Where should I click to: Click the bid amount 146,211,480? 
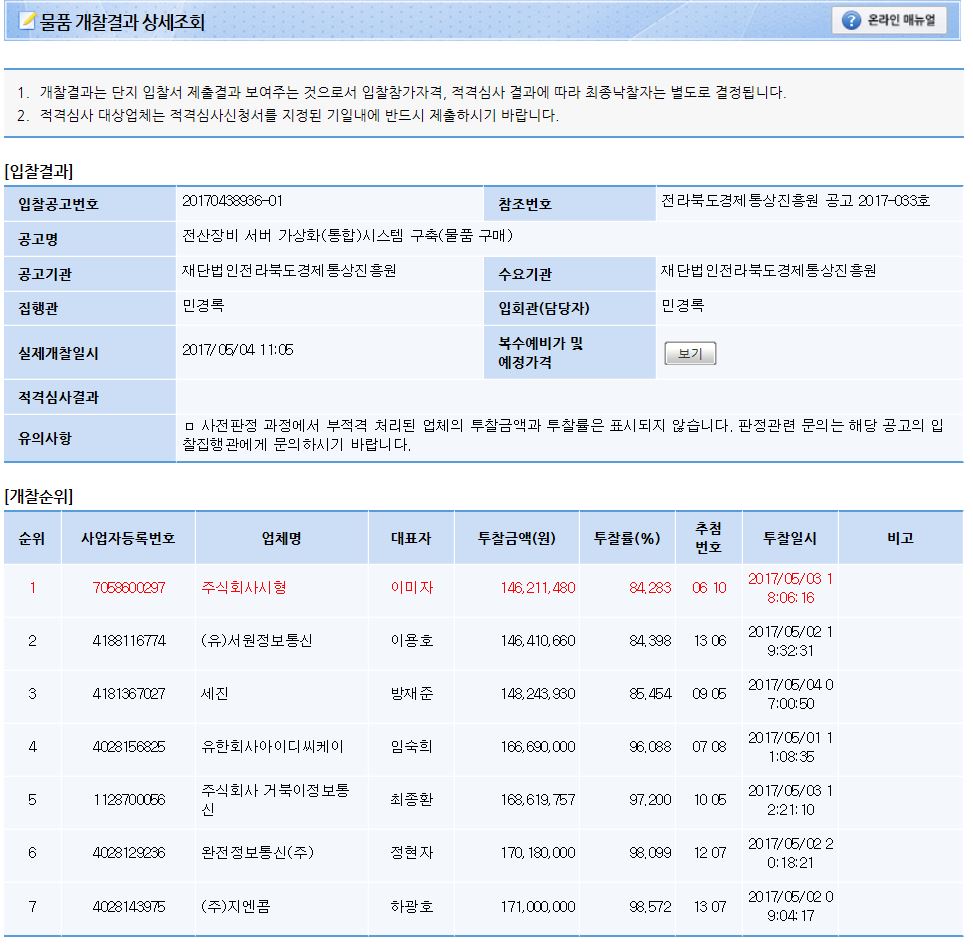(537, 588)
